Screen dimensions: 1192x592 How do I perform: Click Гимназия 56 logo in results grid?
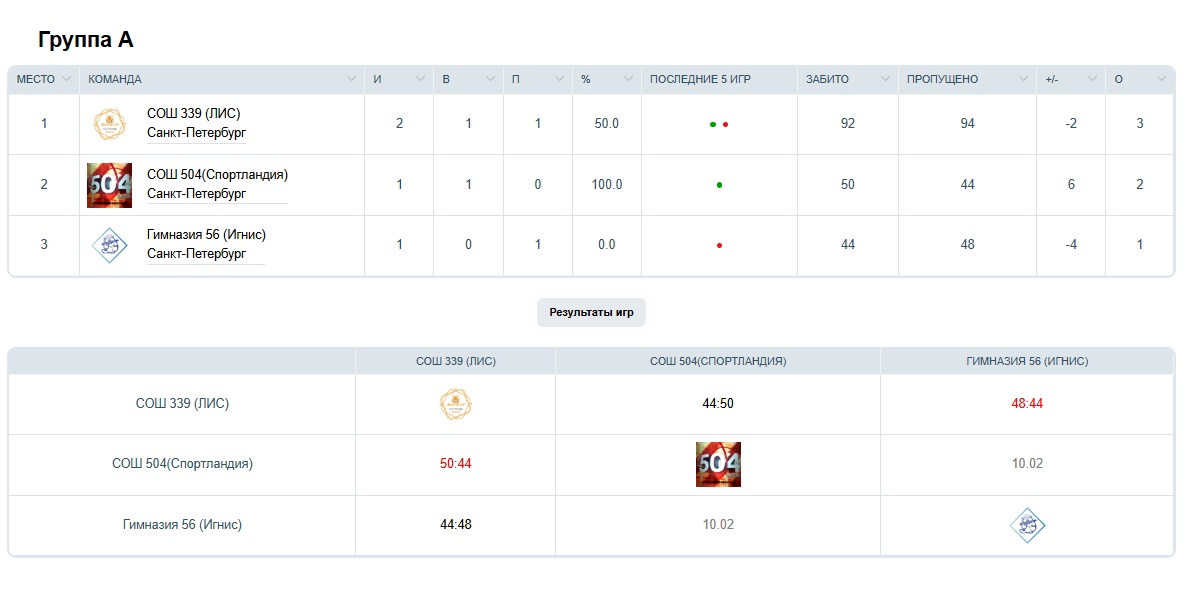click(1027, 525)
